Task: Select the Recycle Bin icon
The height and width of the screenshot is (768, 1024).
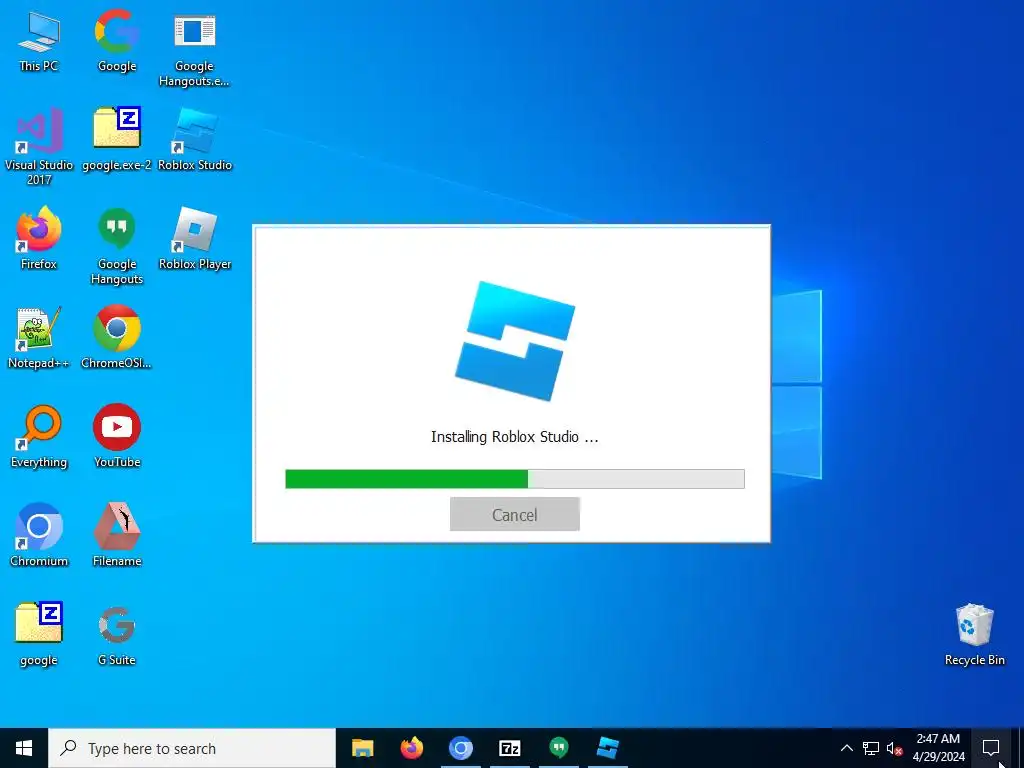Action: (x=974, y=635)
